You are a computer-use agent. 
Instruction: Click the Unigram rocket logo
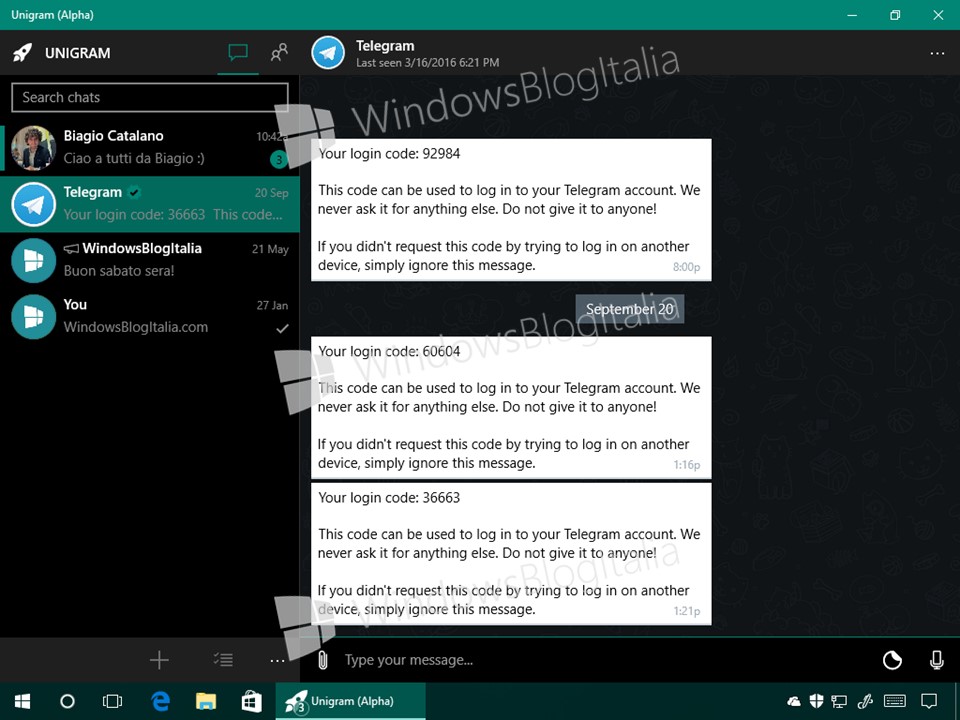click(23, 53)
